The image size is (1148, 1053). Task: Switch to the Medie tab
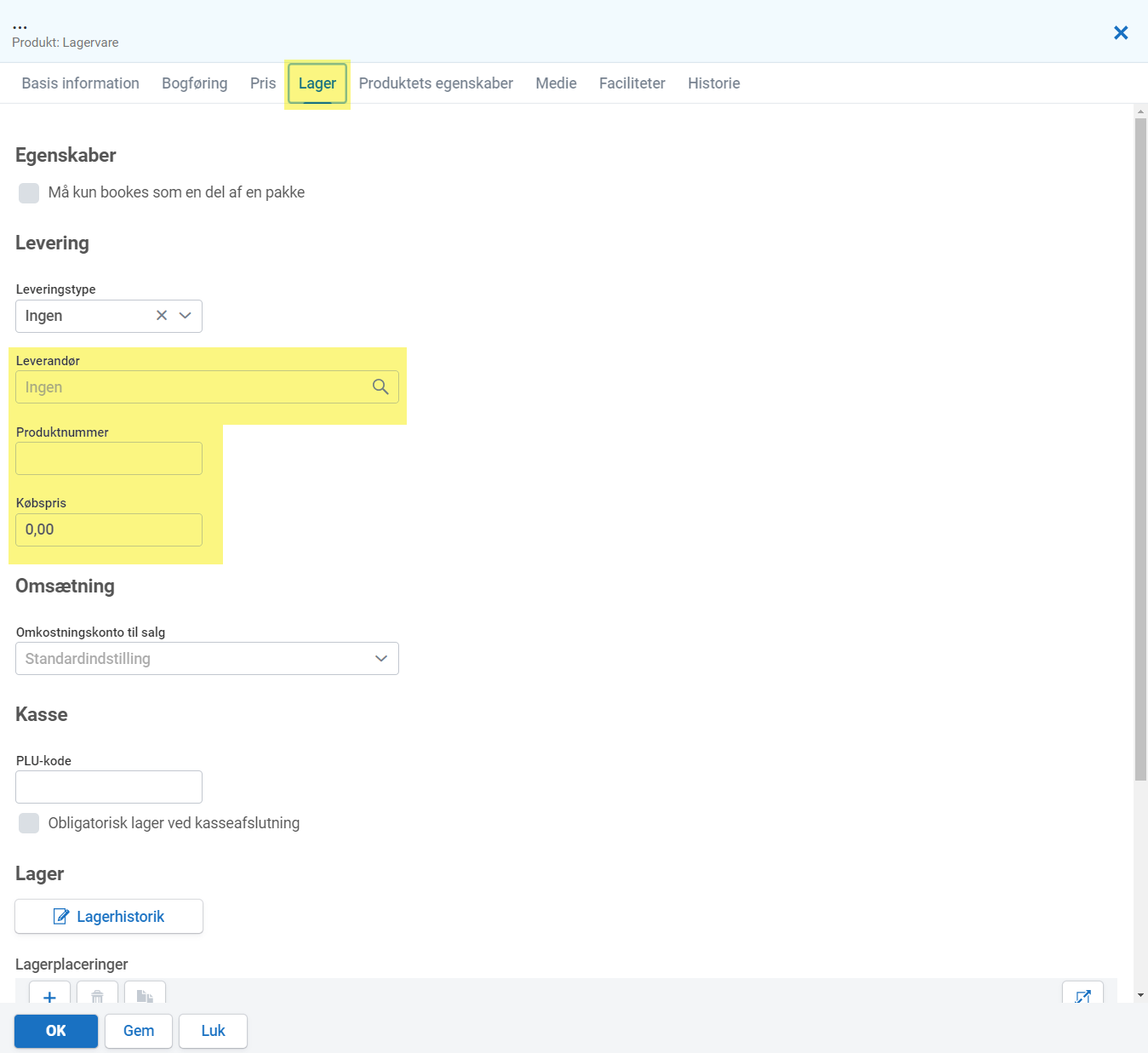coord(557,83)
